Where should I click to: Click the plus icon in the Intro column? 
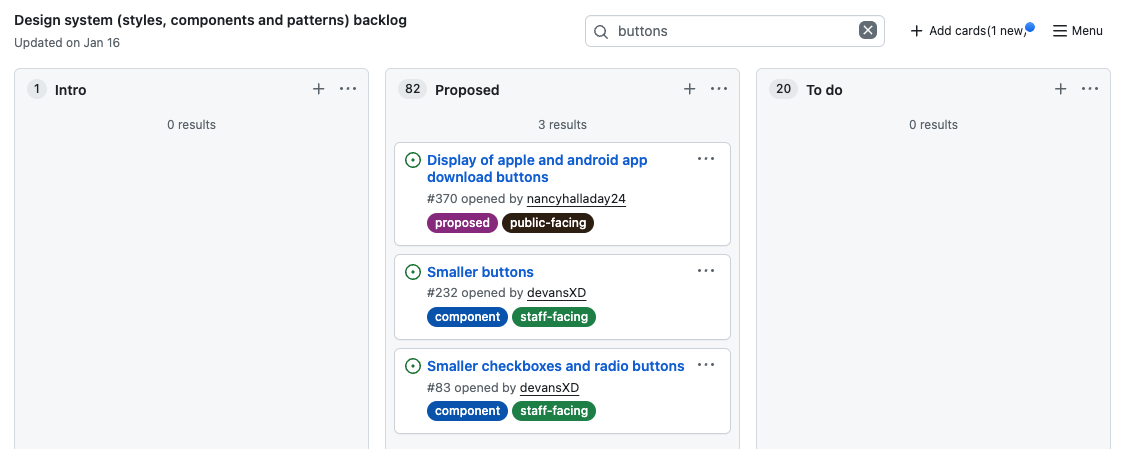[319, 89]
